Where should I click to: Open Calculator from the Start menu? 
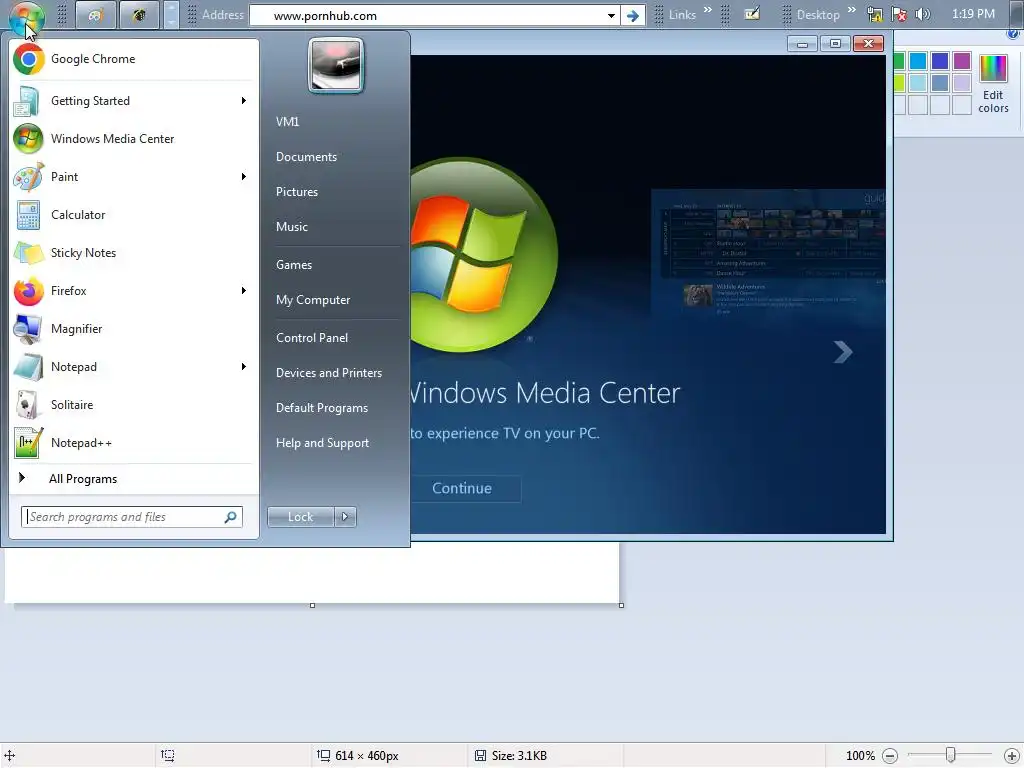coord(133,215)
